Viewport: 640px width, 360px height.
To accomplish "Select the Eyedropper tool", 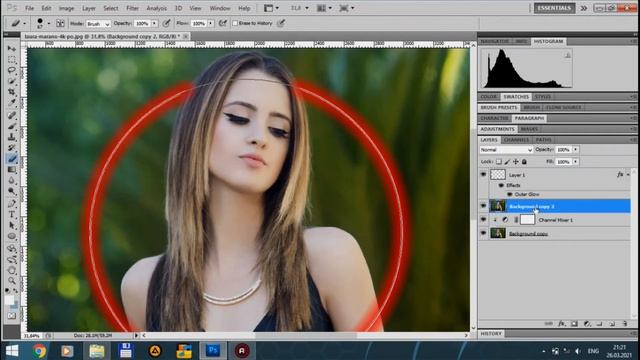I will [11, 103].
